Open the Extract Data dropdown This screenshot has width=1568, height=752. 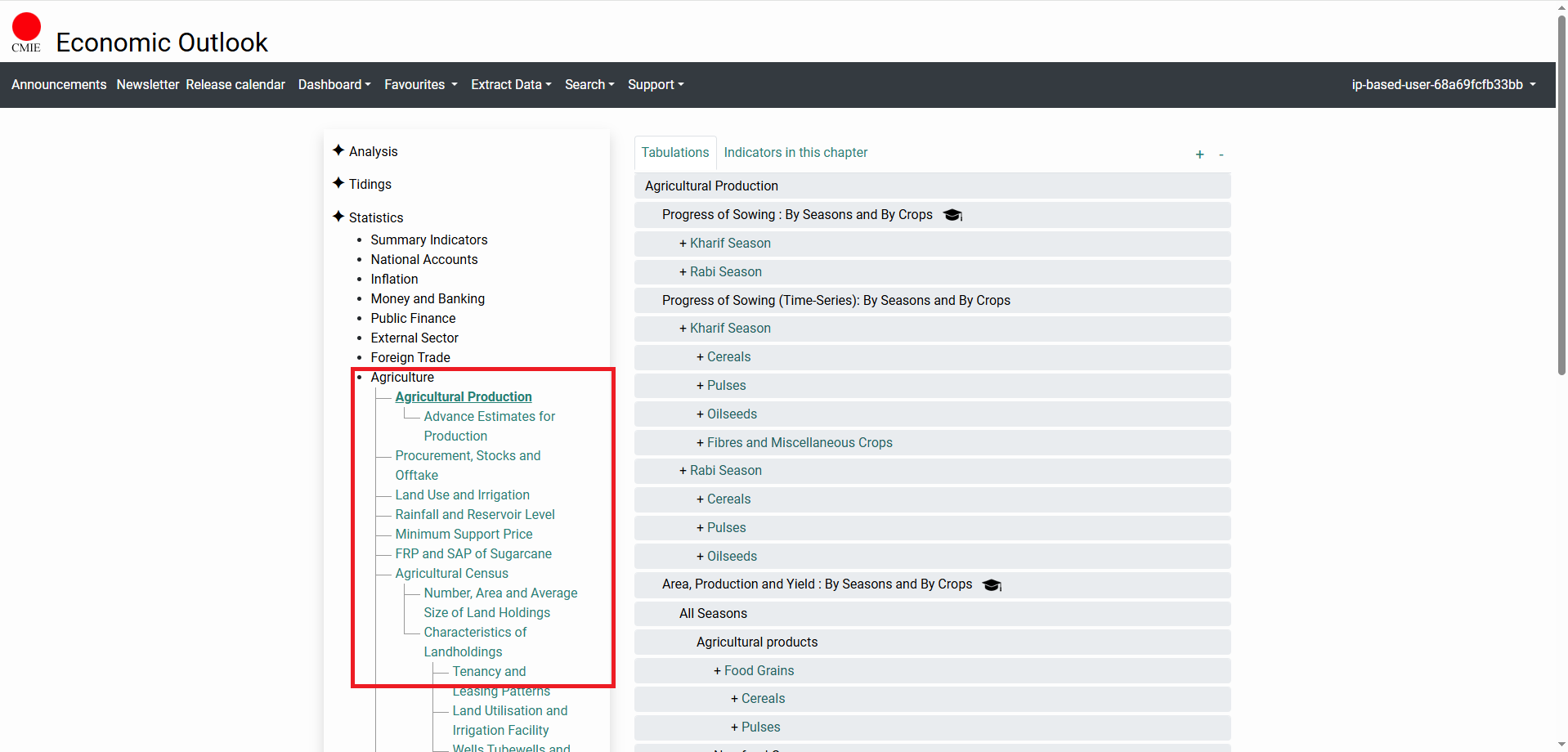510,85
